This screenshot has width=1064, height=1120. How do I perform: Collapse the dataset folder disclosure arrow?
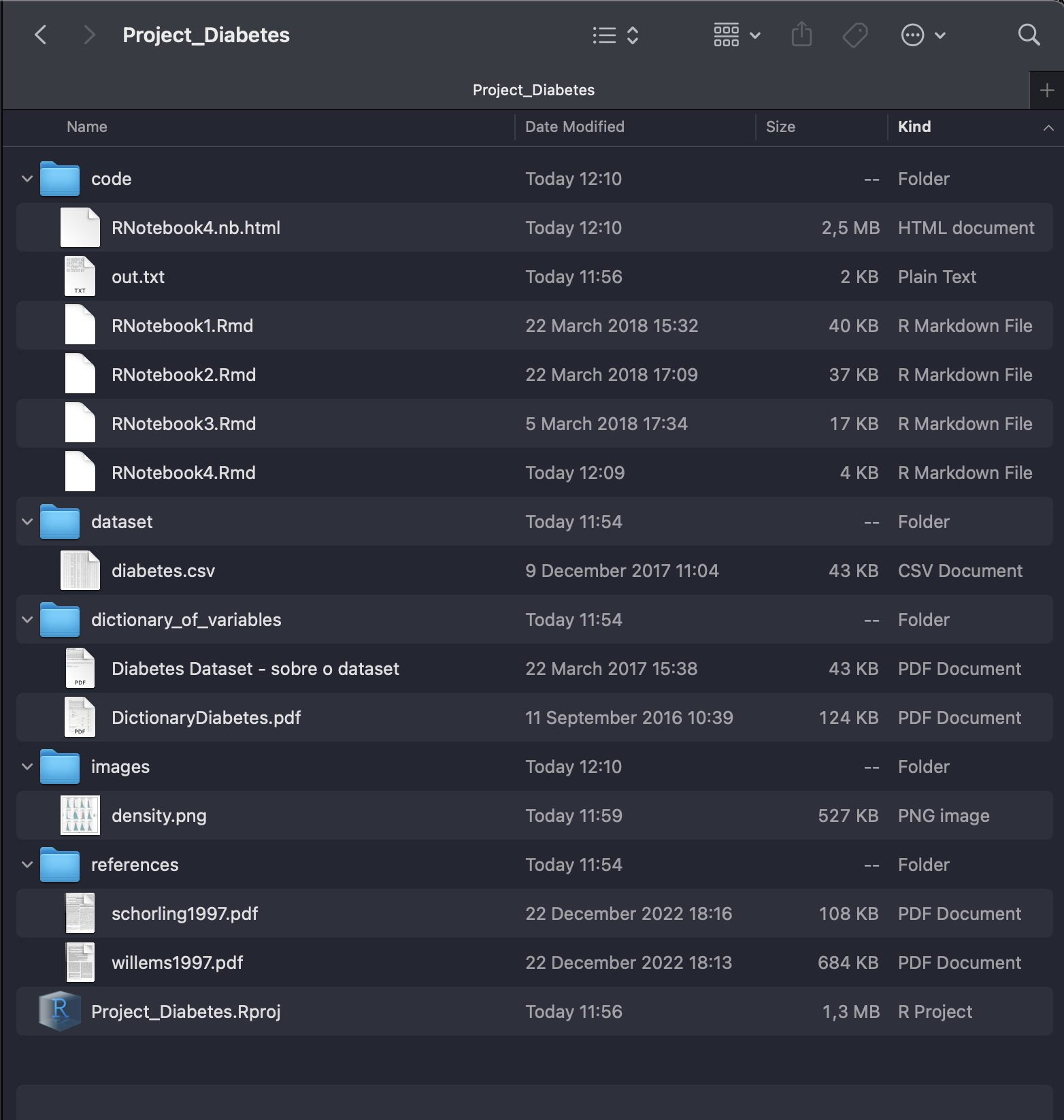coord(27,522)
